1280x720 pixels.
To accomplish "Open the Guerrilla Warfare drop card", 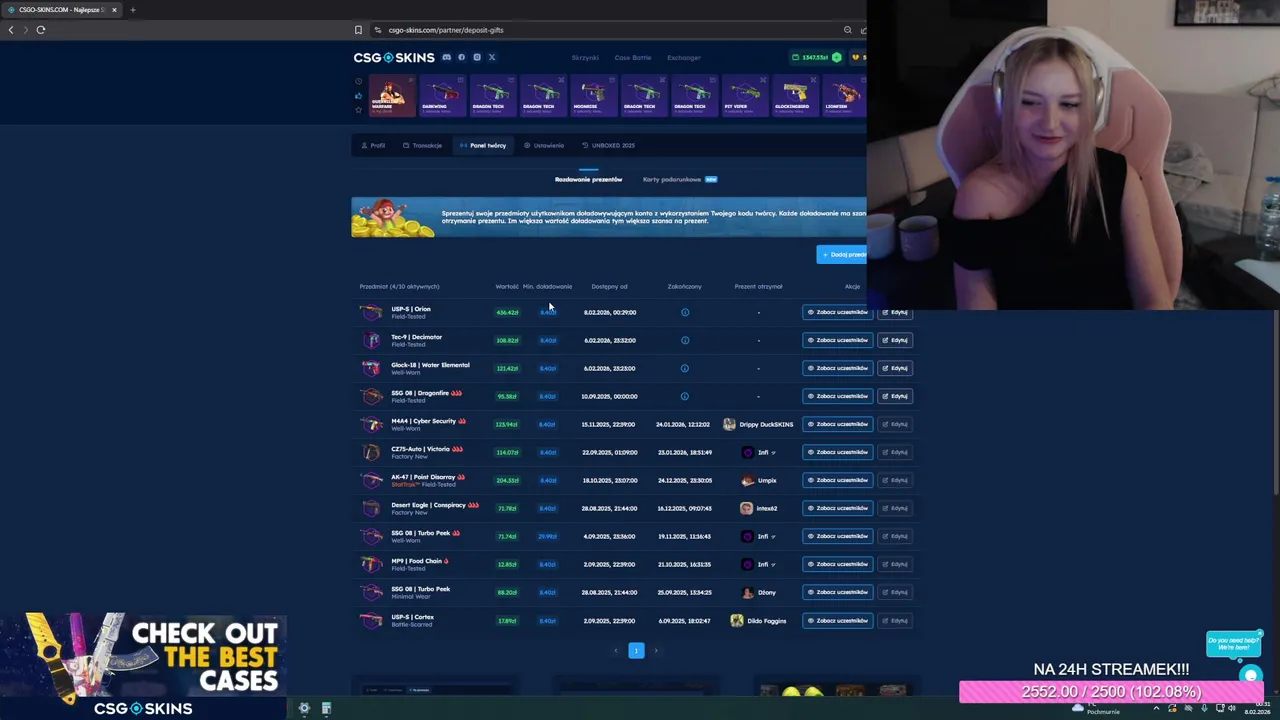I will (392, 96).
